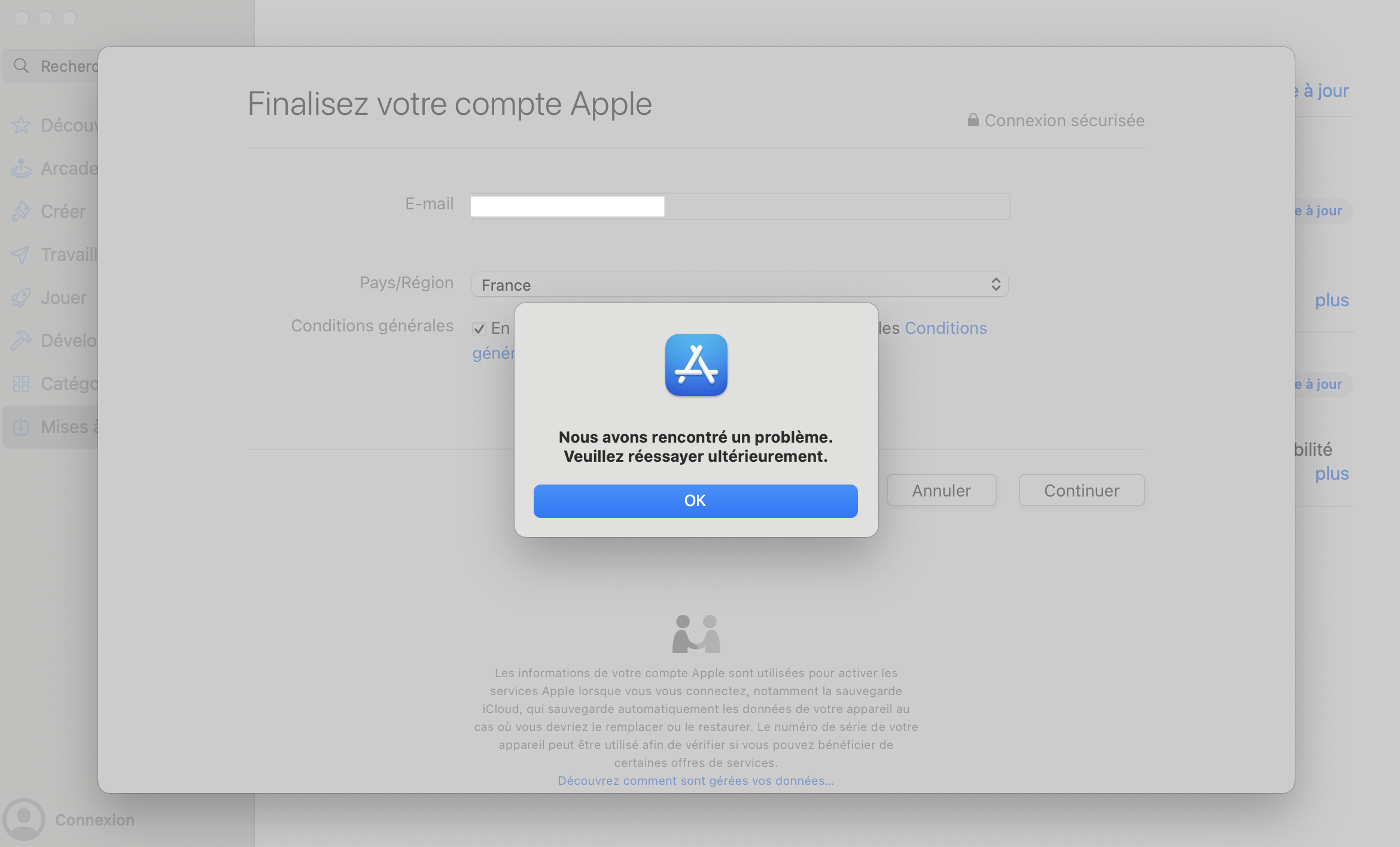Click the Continuer button
The image size is (1400, 847).
[1082, 490]
